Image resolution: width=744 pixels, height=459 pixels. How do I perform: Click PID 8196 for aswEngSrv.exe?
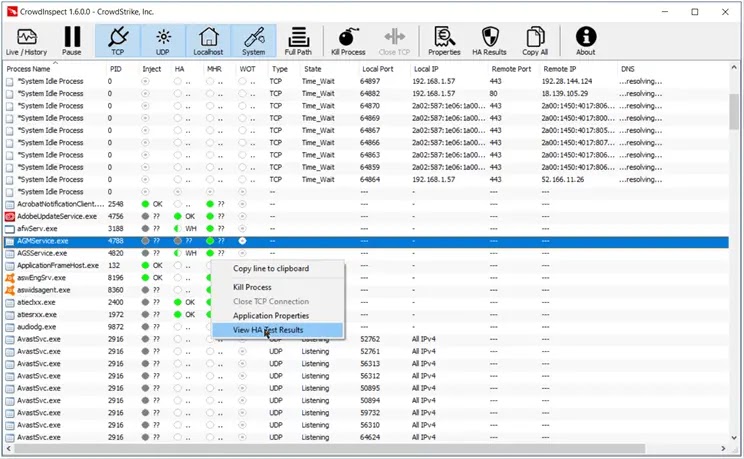[116, 278]
